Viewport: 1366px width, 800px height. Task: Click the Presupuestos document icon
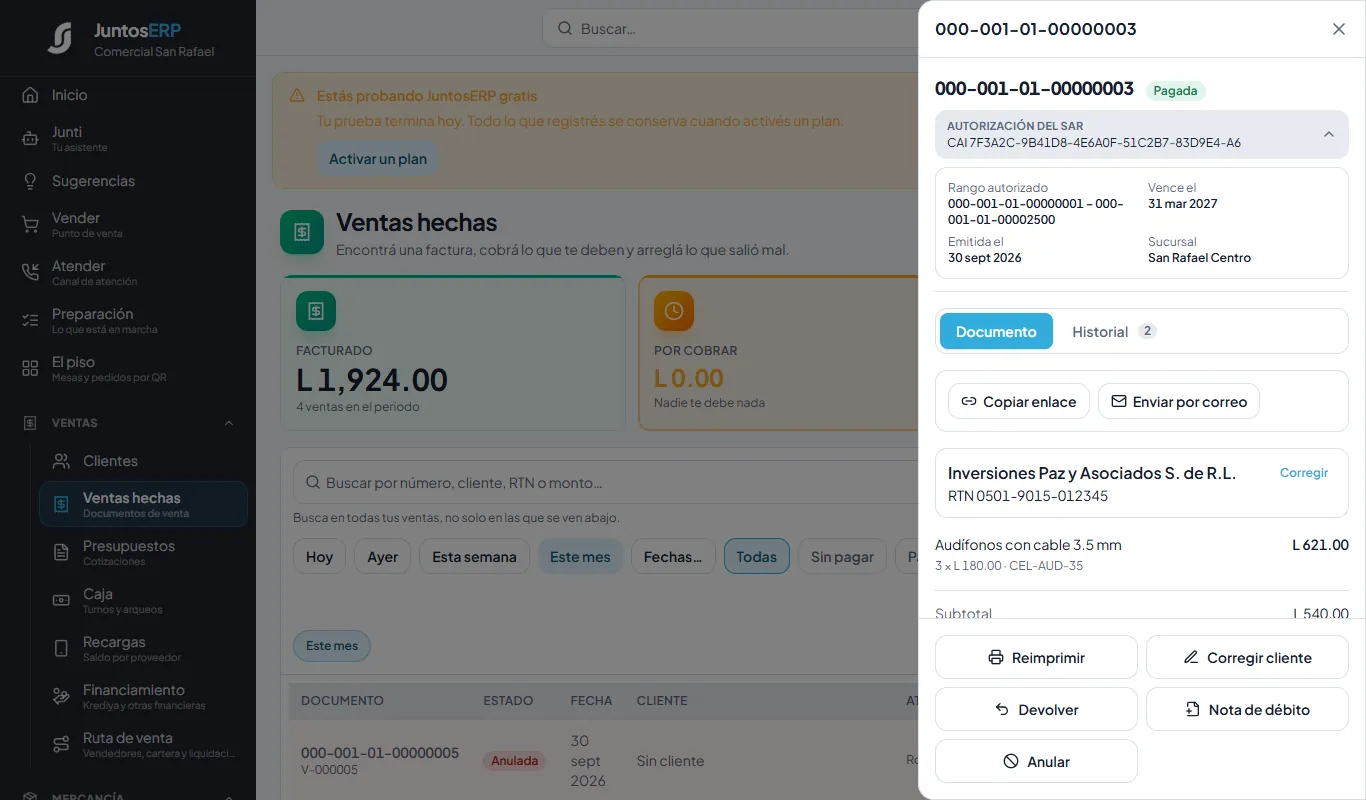61,553
